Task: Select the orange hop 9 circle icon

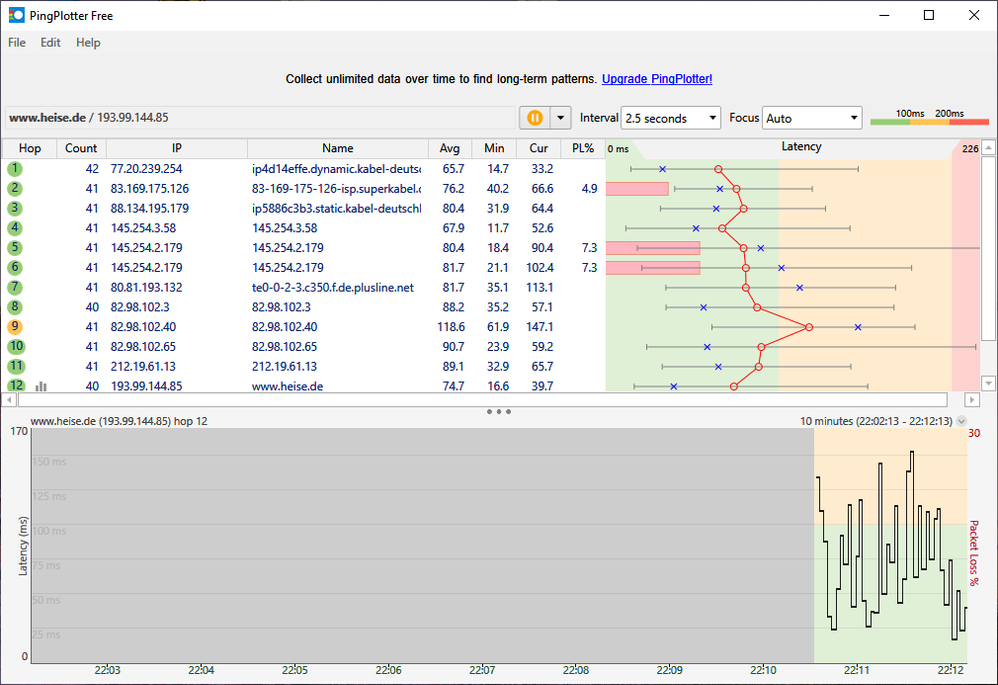Action: pos(15,327)
